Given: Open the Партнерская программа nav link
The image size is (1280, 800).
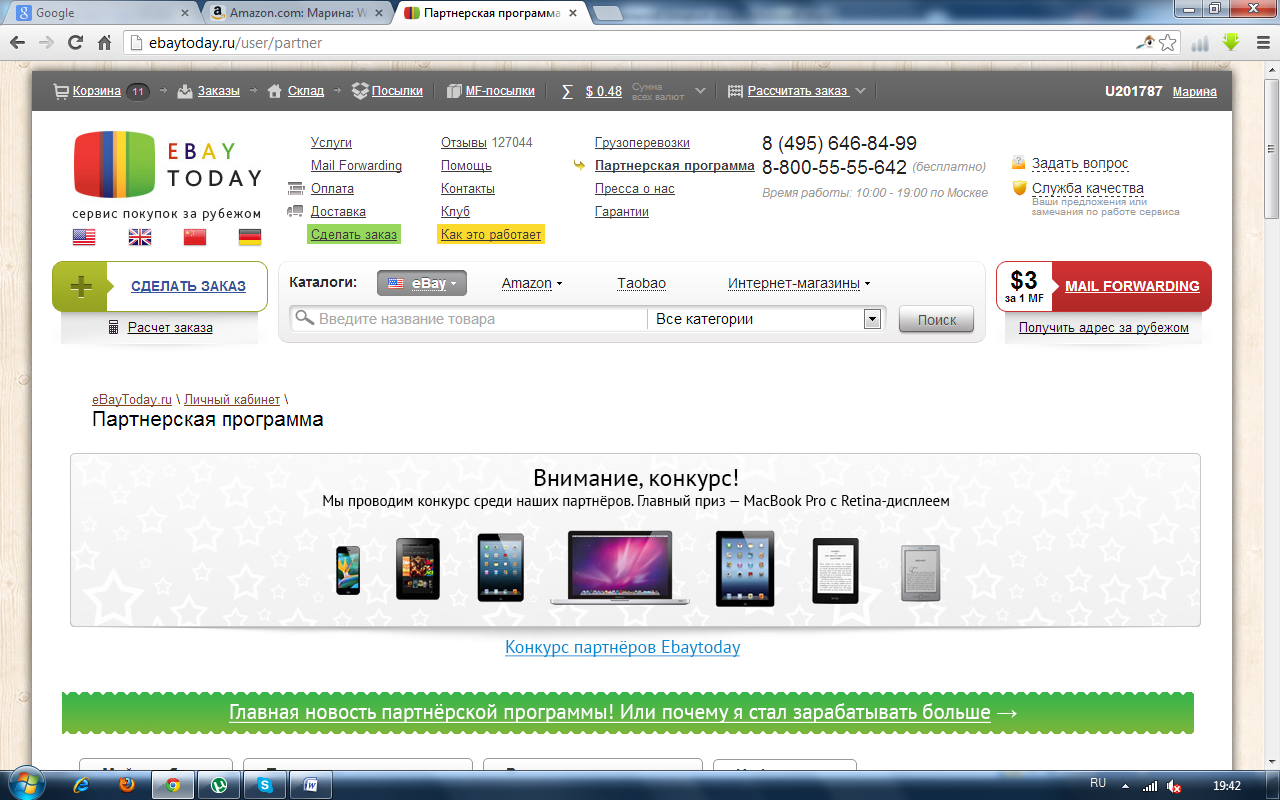Looking at the screenshot, I should tap(674, 166).
